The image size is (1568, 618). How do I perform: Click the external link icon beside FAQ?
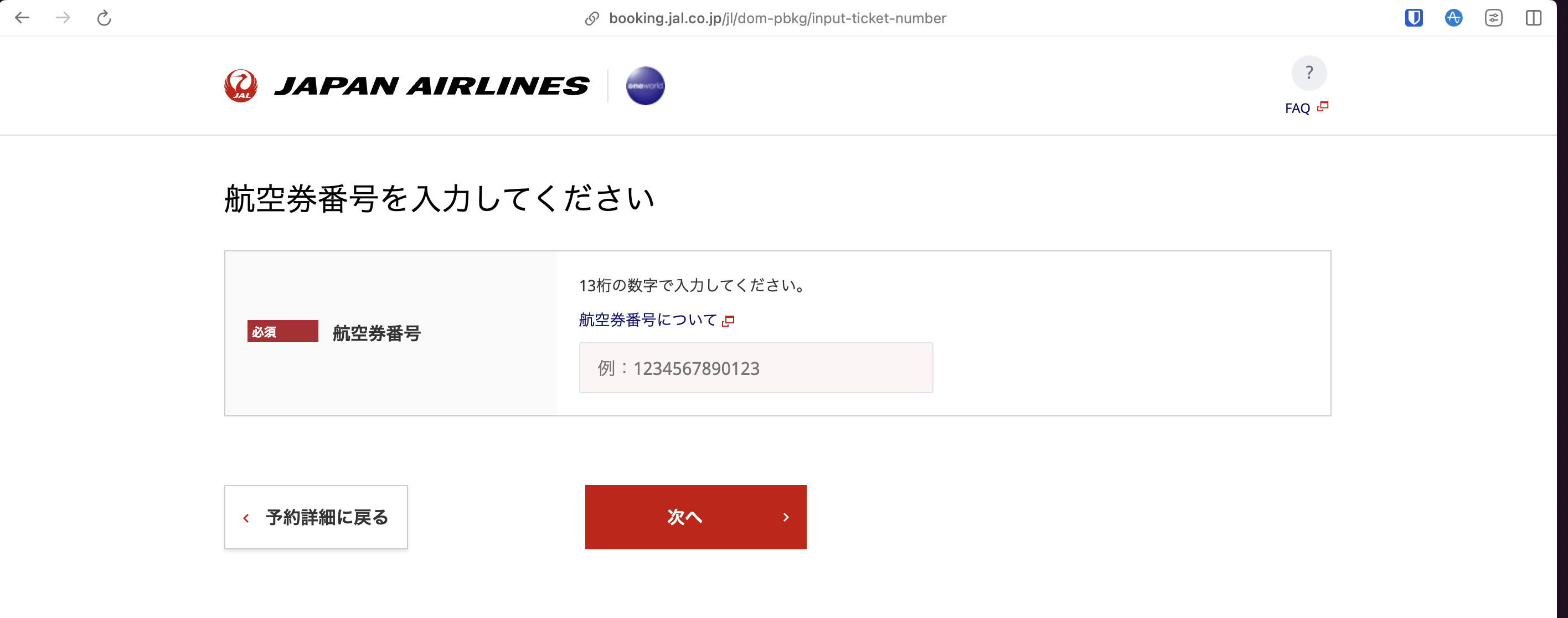pyautogui.click(x=1323, y=106)
